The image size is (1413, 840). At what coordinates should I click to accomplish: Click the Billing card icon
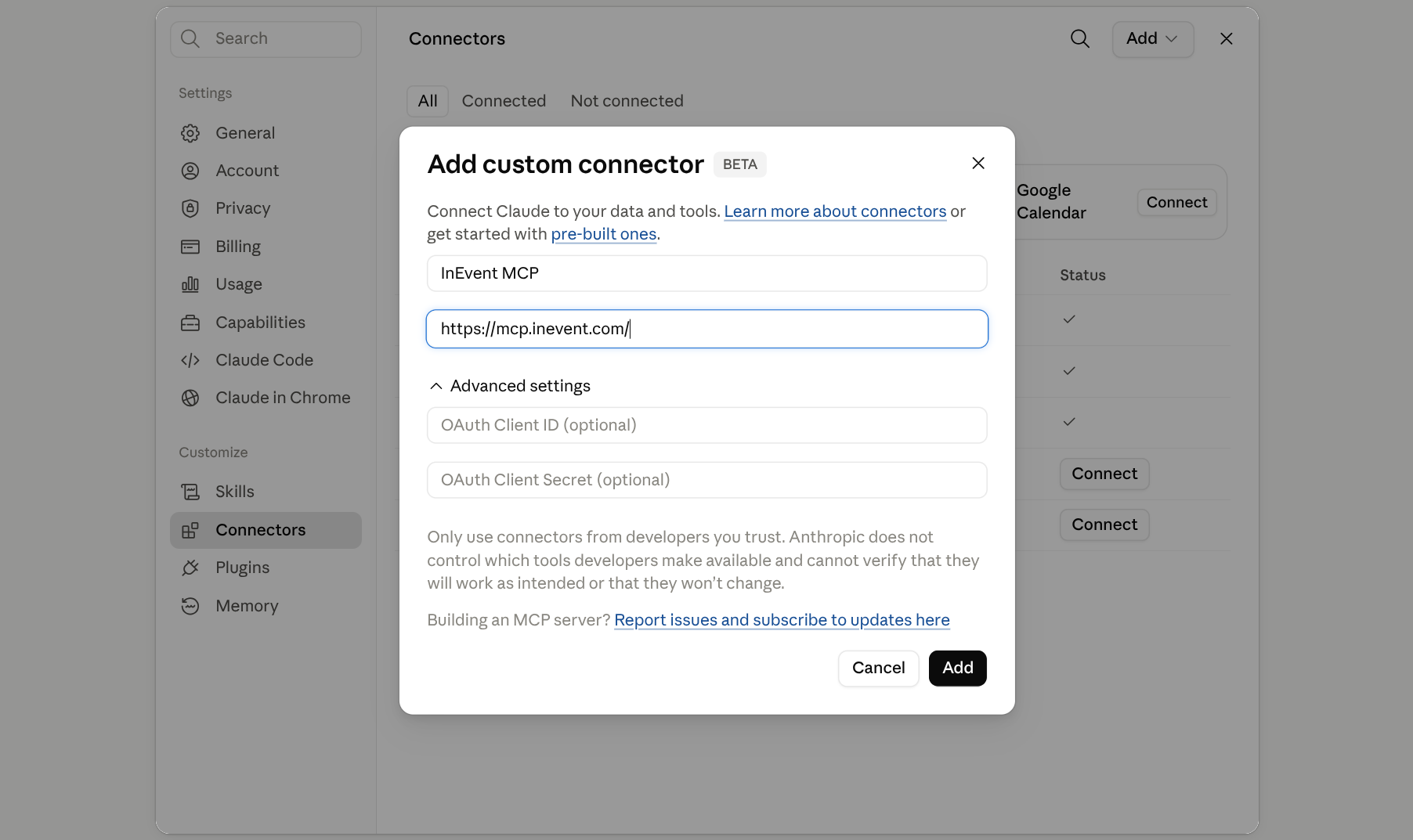(x=190, y=247)
